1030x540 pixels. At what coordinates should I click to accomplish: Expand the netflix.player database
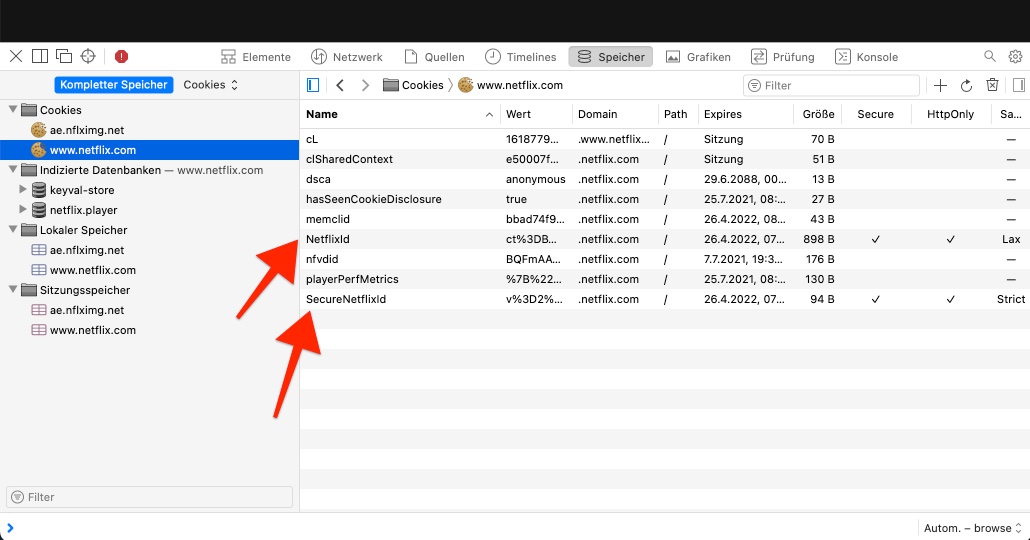click(x=23, y=210)
